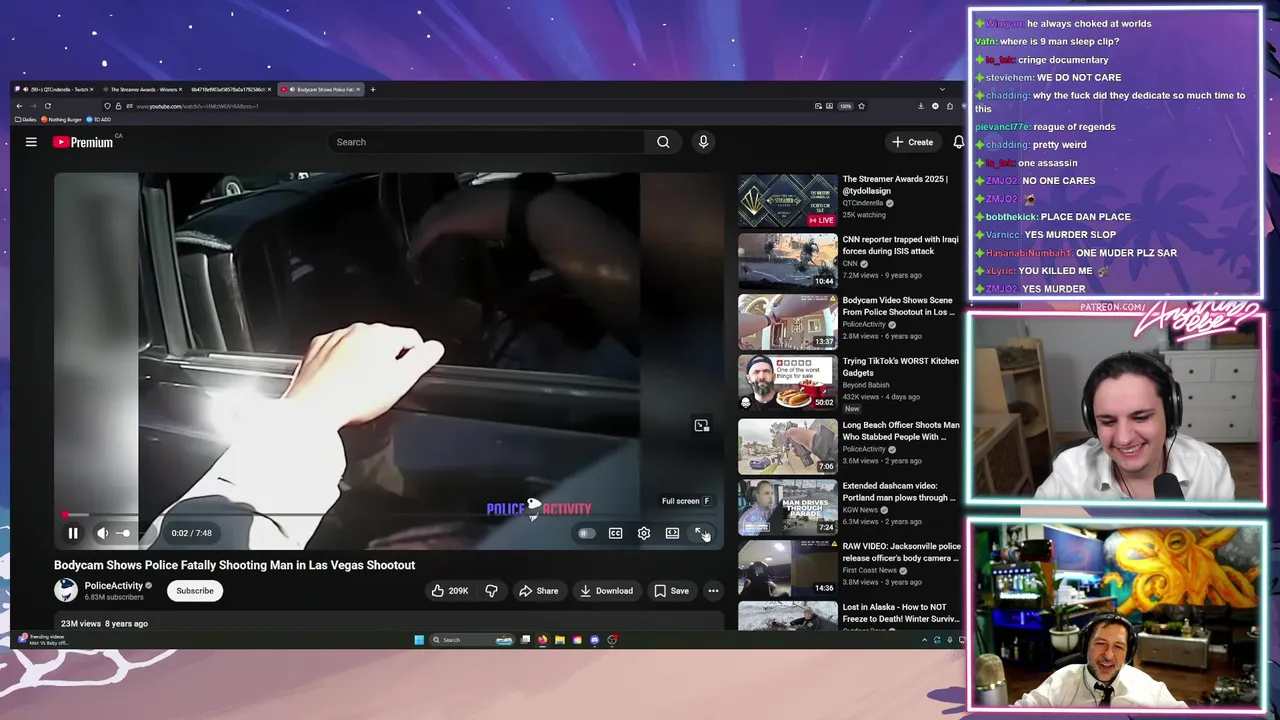Open the YouTube guide hamburger menu
1280x720 pixels.
click(x=31, y=142)
